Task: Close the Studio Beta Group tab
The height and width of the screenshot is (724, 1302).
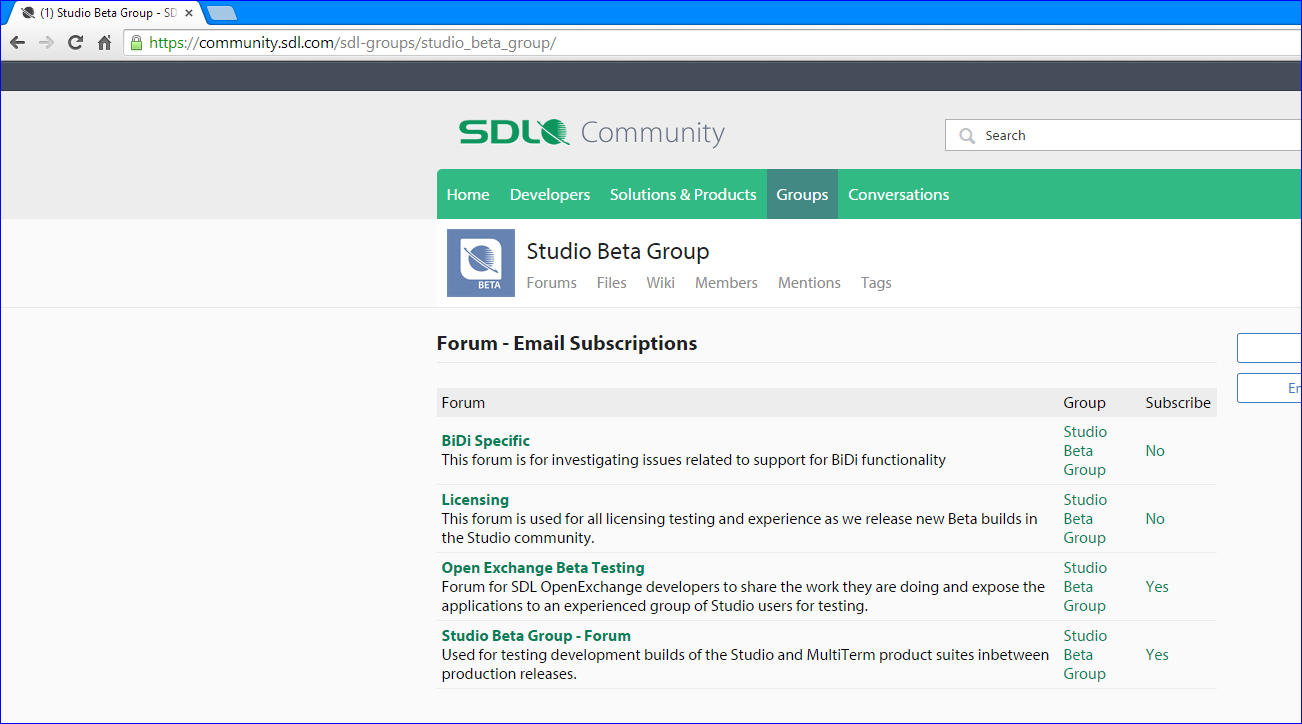Action: (189, 13)
